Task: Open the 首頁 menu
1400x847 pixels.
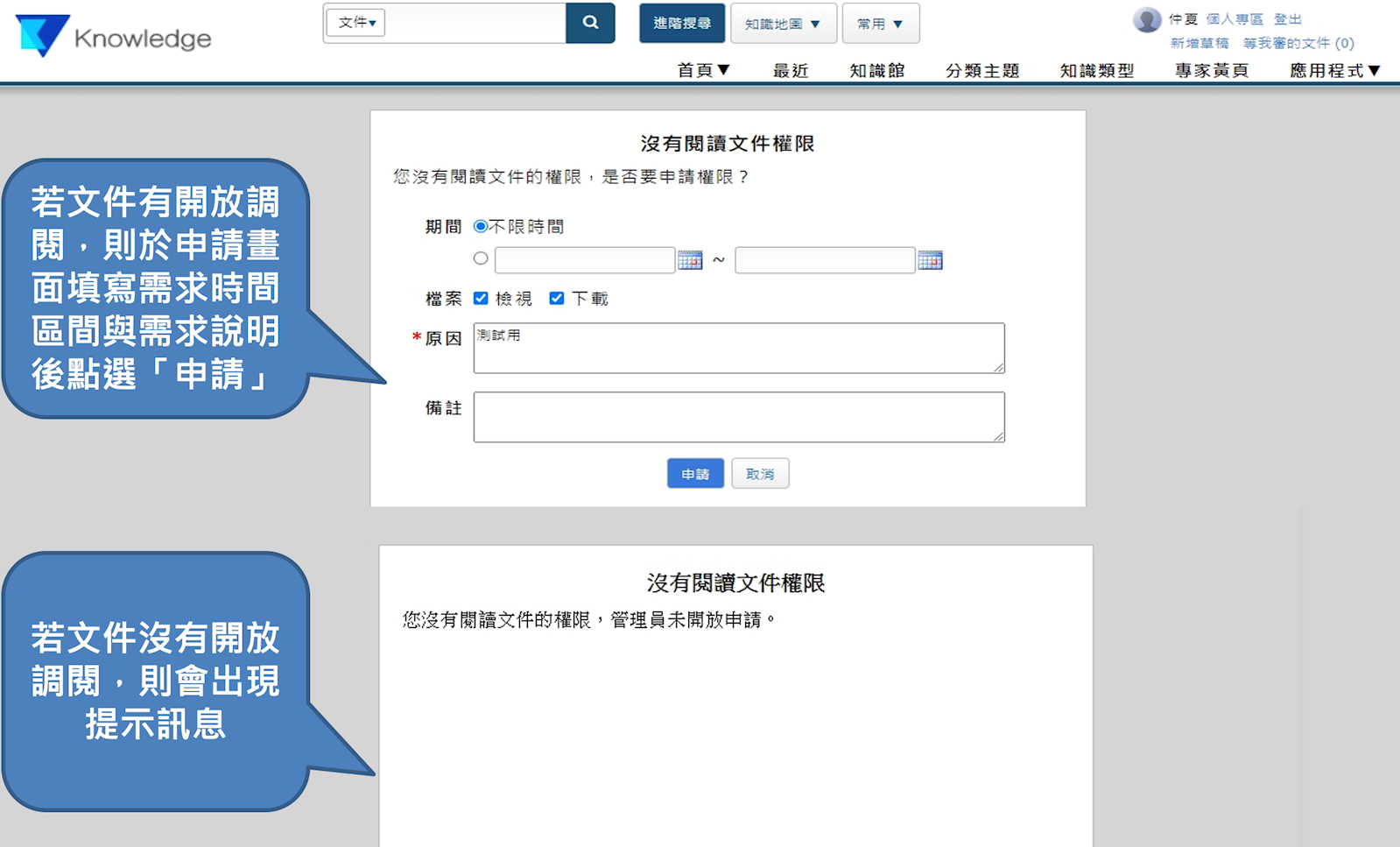Action: (x=703, y=70)
